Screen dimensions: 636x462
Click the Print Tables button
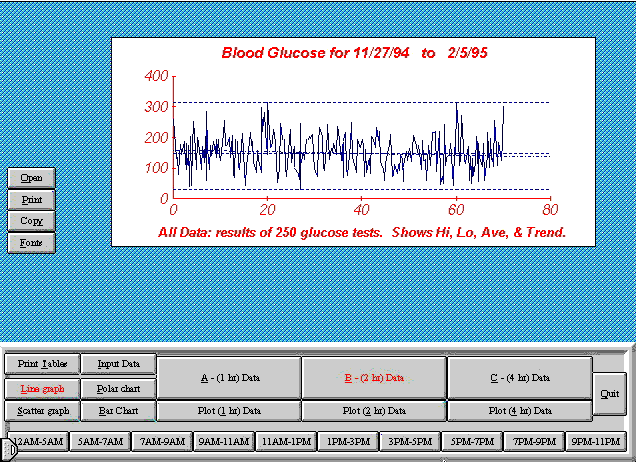[x=42, y=363]
